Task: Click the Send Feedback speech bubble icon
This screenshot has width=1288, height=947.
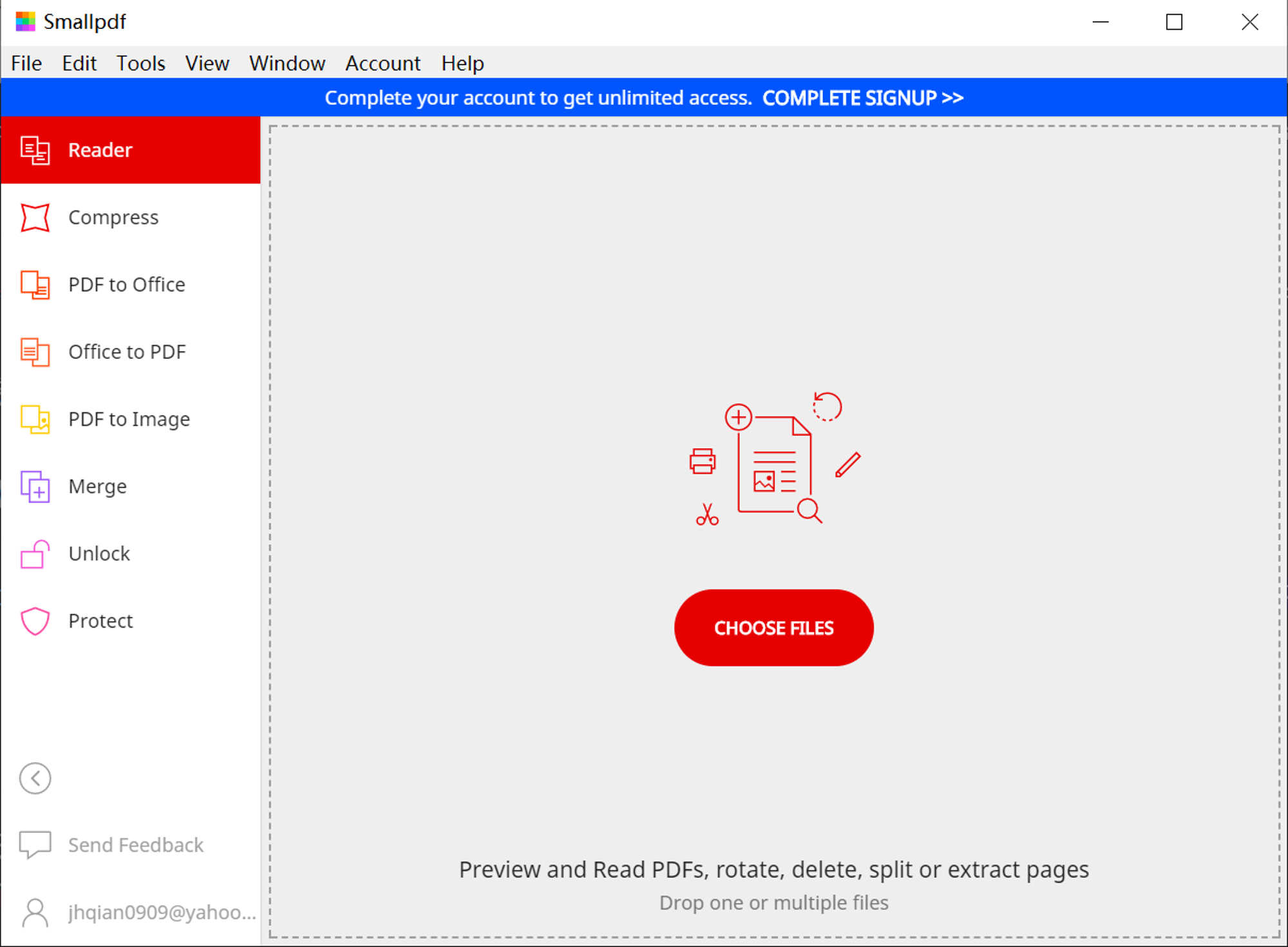Action: [35, 845]
